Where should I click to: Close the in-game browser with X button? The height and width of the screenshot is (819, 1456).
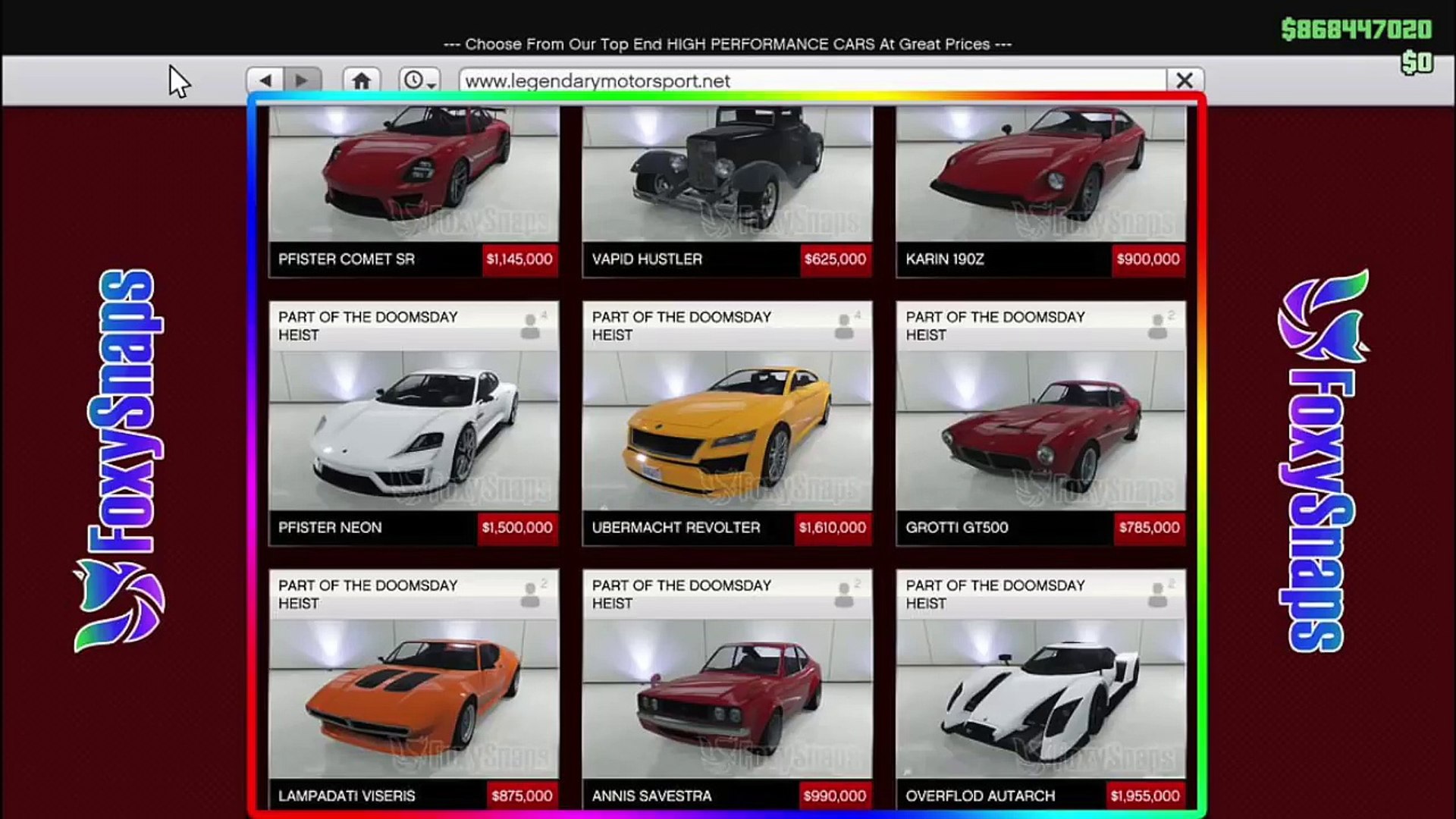click(x=1185, y=80)
